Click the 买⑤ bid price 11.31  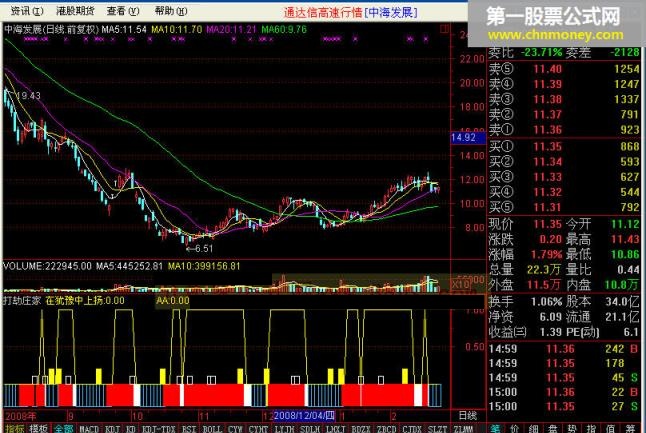coord(548,207)
